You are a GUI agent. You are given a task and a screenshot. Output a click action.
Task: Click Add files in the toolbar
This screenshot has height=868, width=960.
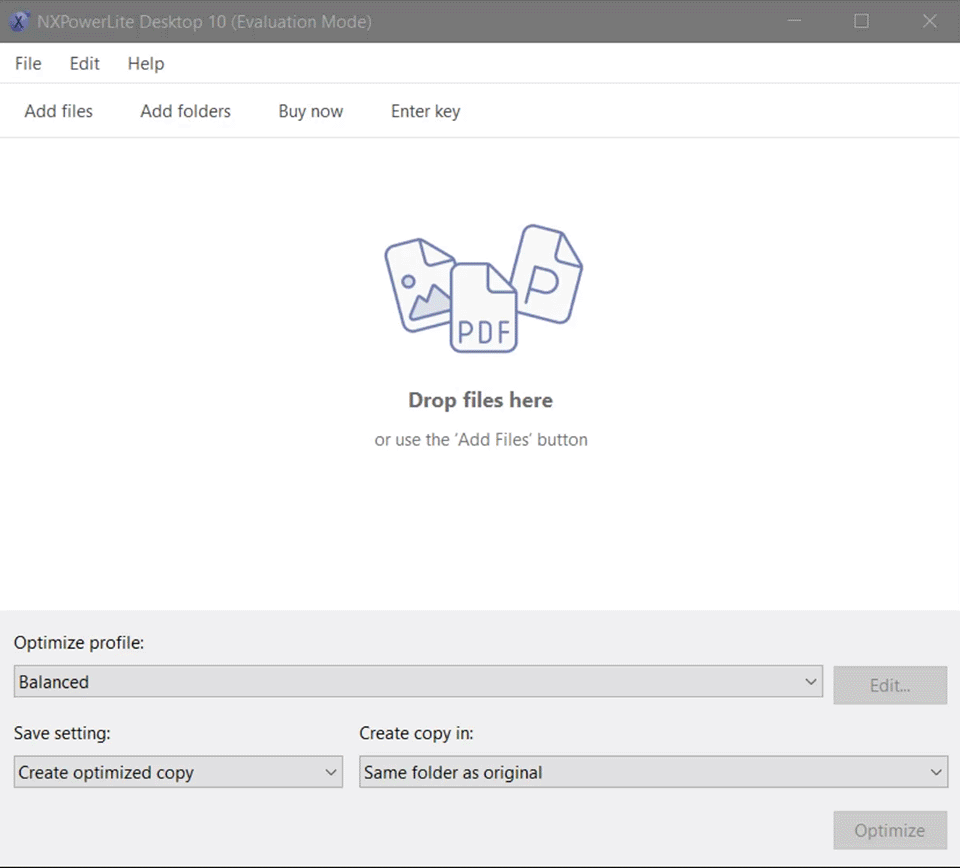click(59, 111)
